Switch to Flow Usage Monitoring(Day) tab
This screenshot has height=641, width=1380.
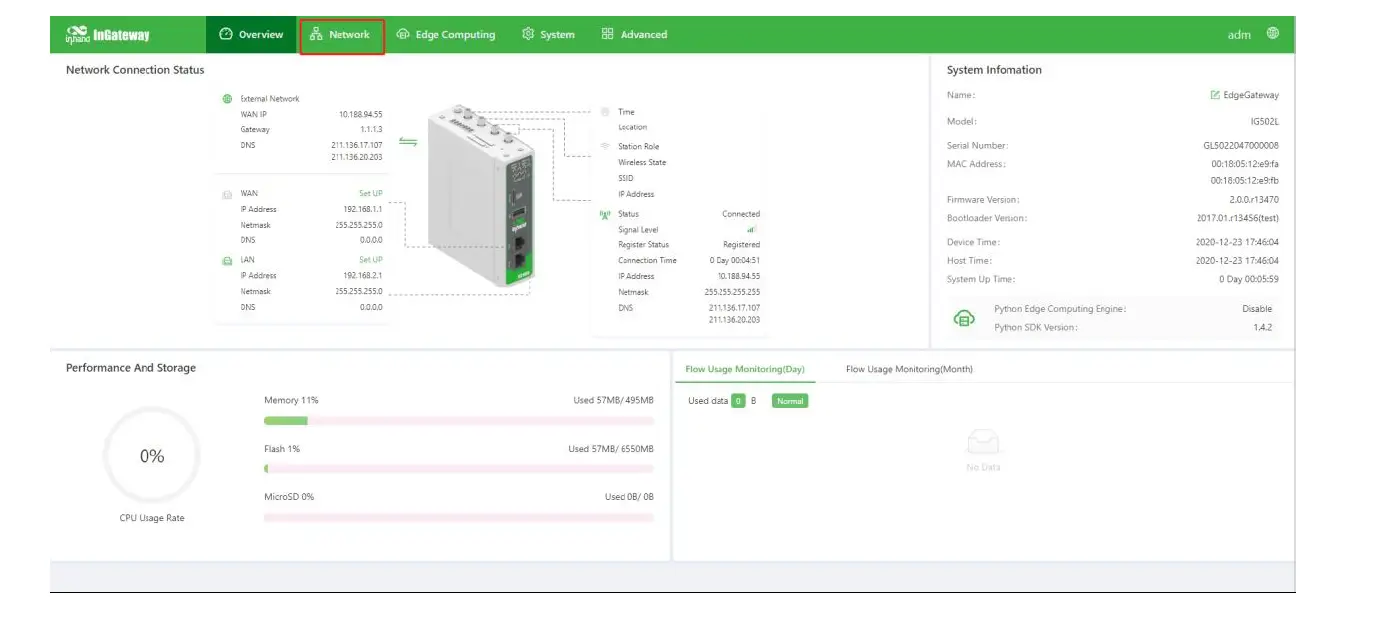[x=745, y=369]
